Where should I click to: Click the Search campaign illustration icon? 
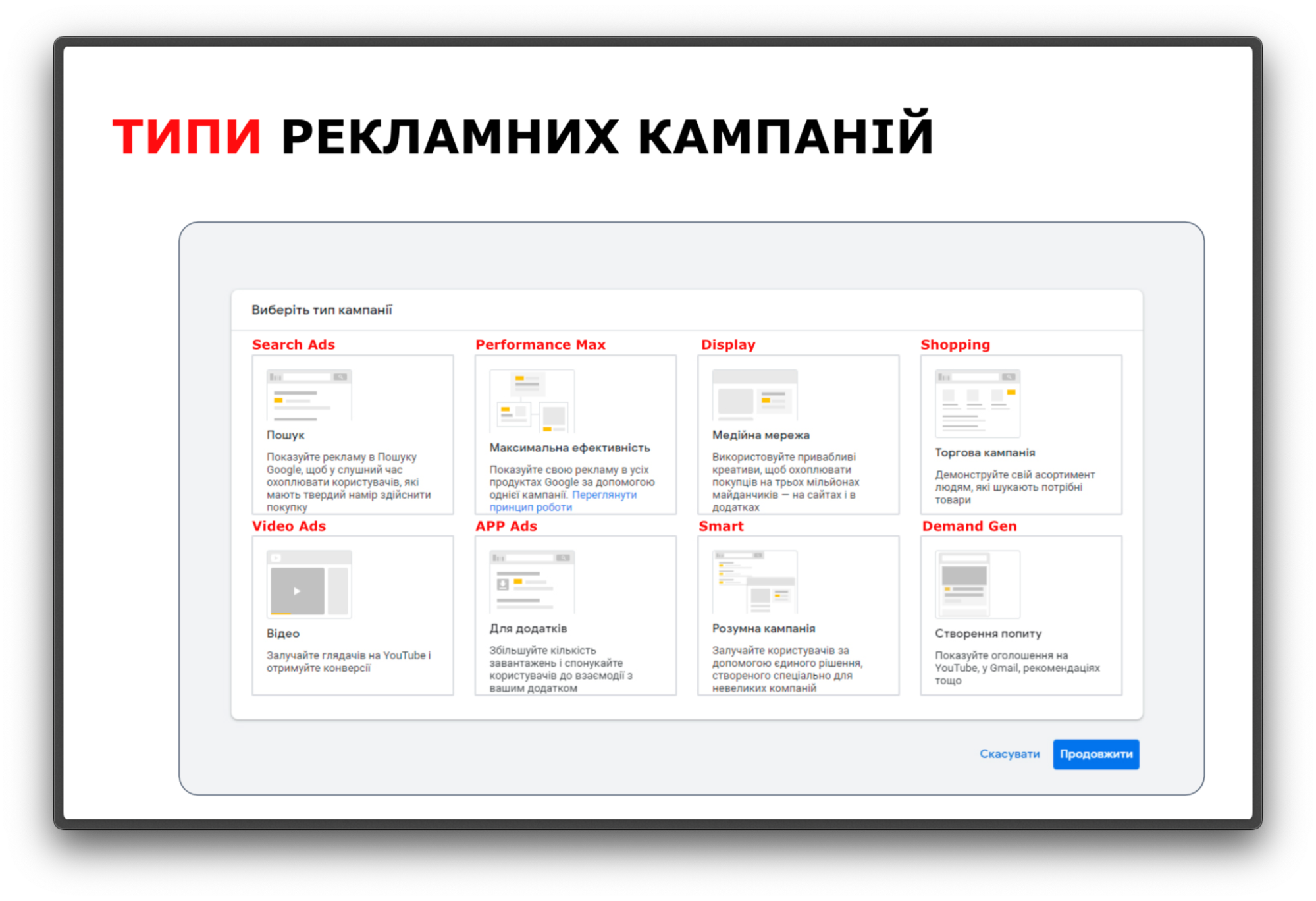[x=309, y=395]
